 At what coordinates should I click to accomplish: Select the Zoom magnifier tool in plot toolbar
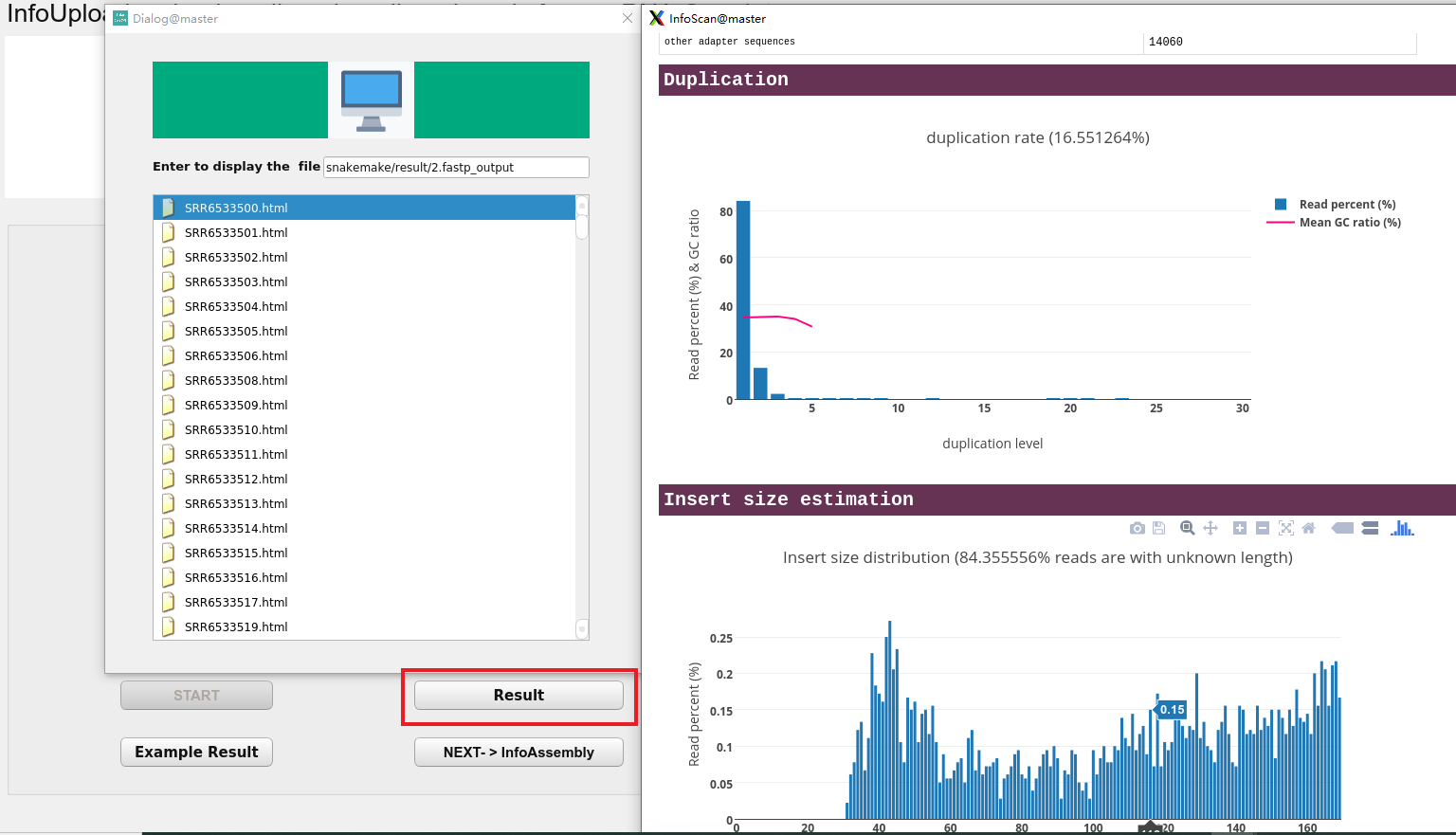coord(1187,528)
